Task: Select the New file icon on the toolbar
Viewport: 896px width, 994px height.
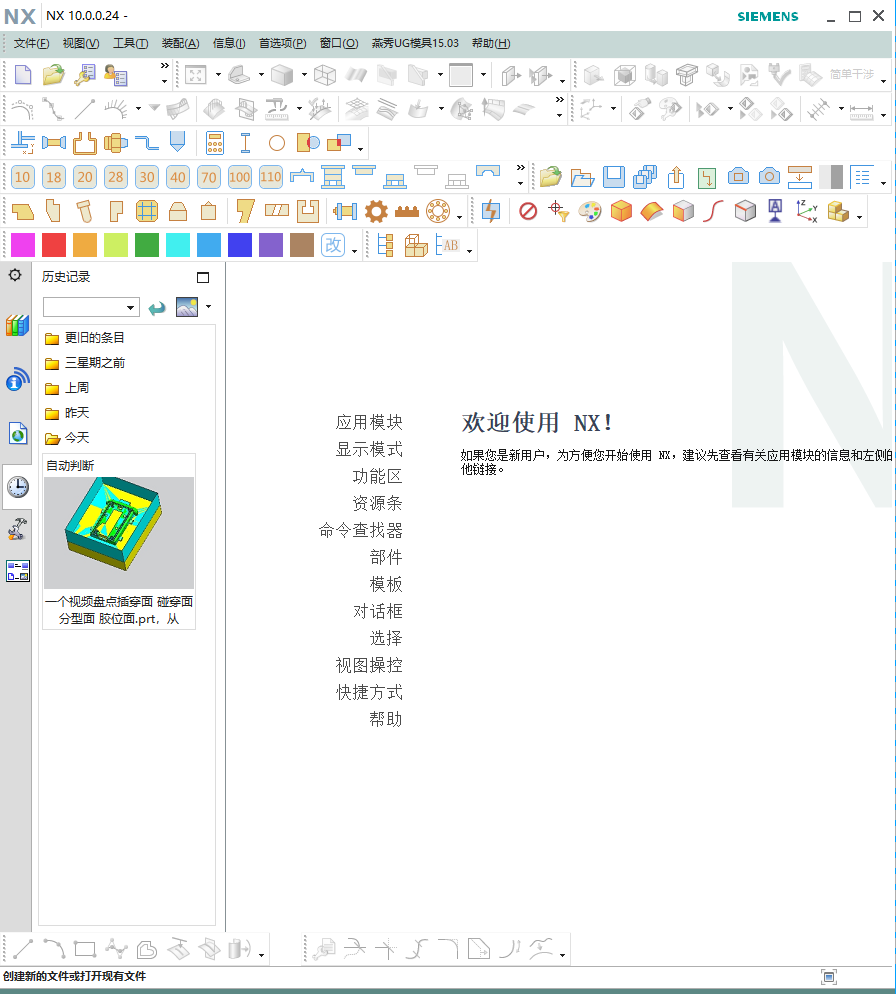Action: (x=24, y=74)
